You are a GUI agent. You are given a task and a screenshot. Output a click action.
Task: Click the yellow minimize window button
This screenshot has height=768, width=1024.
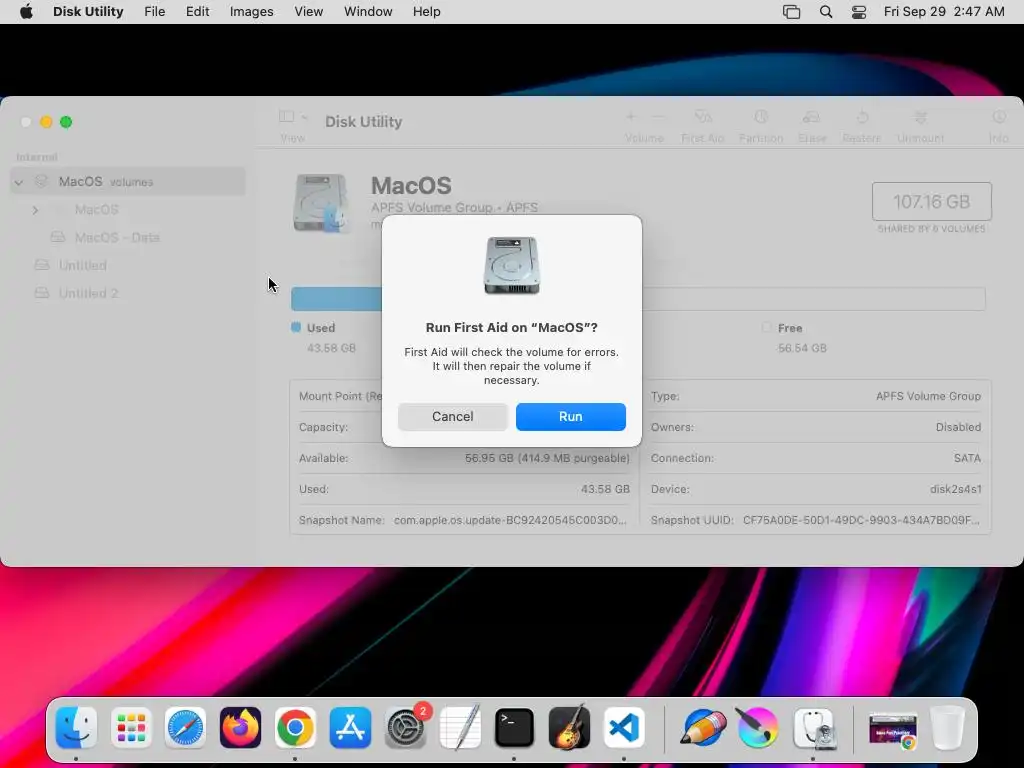(46, 122)
